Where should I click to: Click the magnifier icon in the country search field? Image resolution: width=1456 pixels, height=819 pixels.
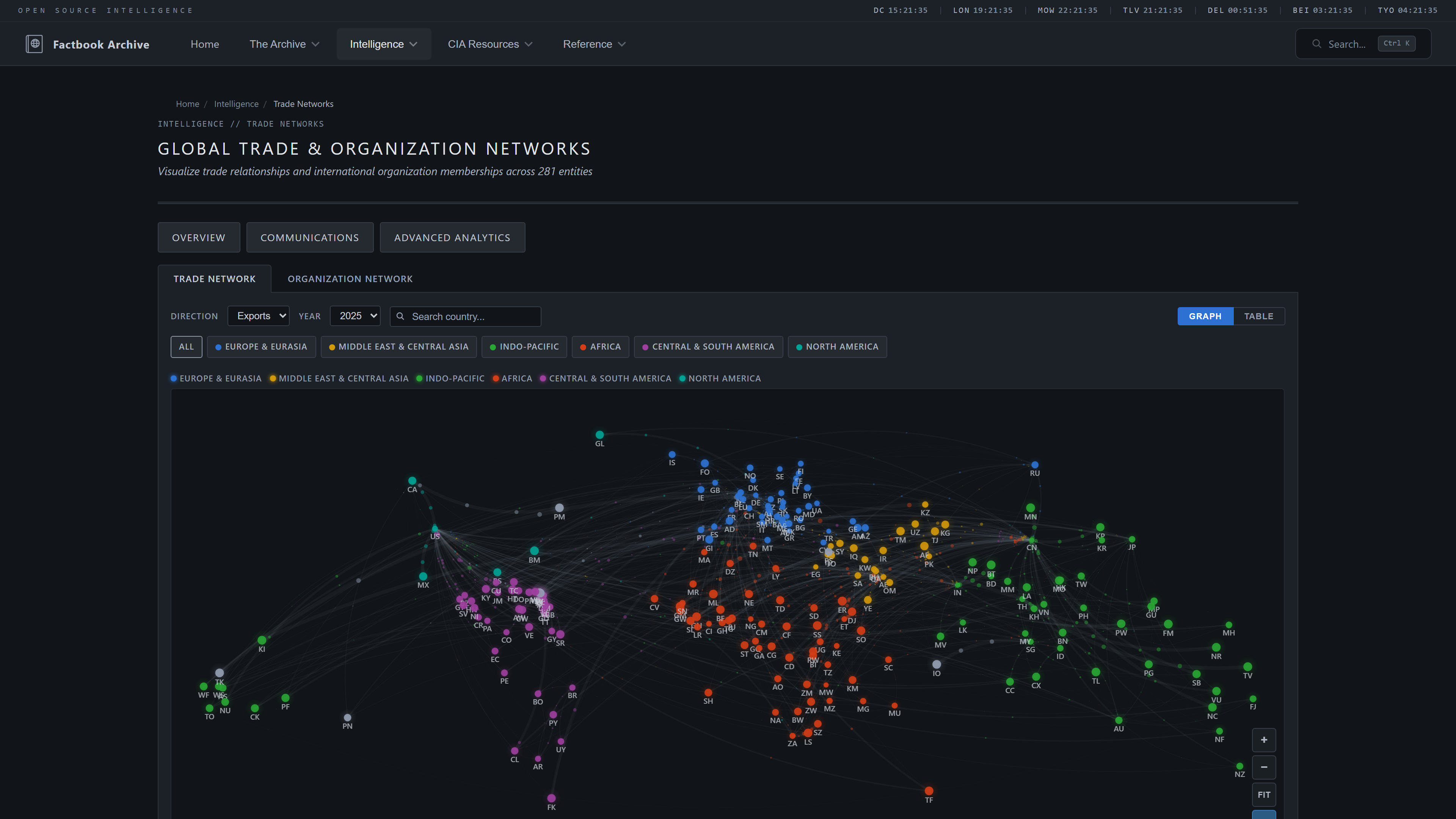(x=401, y=317)
